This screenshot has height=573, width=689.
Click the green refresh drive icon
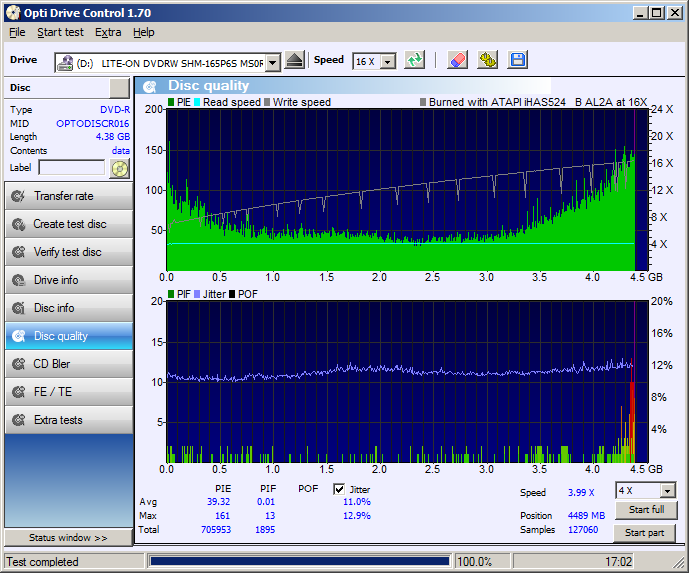[x=414, y=60]
